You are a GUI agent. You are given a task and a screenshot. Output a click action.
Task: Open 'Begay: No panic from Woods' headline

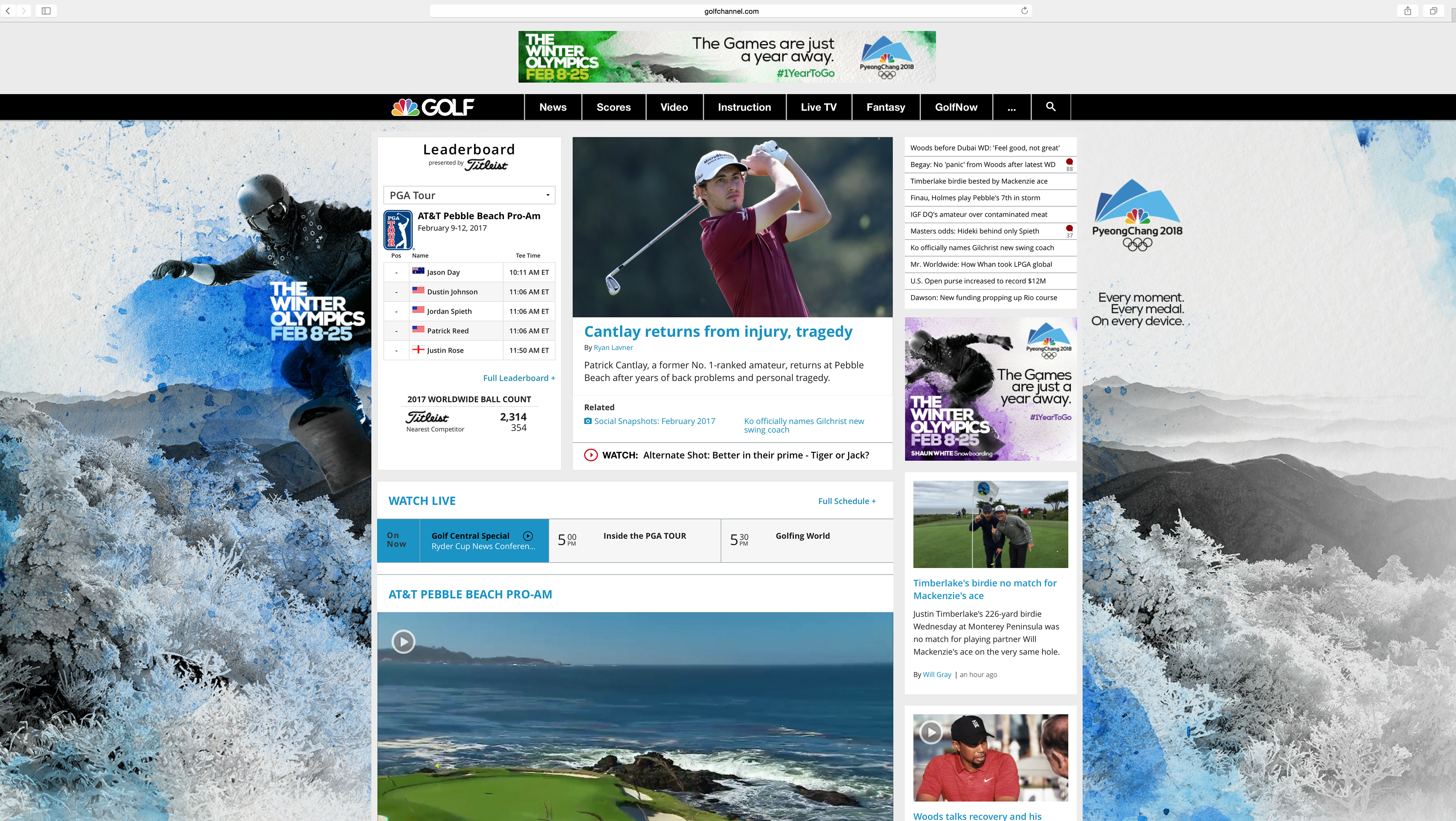coord(982,165)
